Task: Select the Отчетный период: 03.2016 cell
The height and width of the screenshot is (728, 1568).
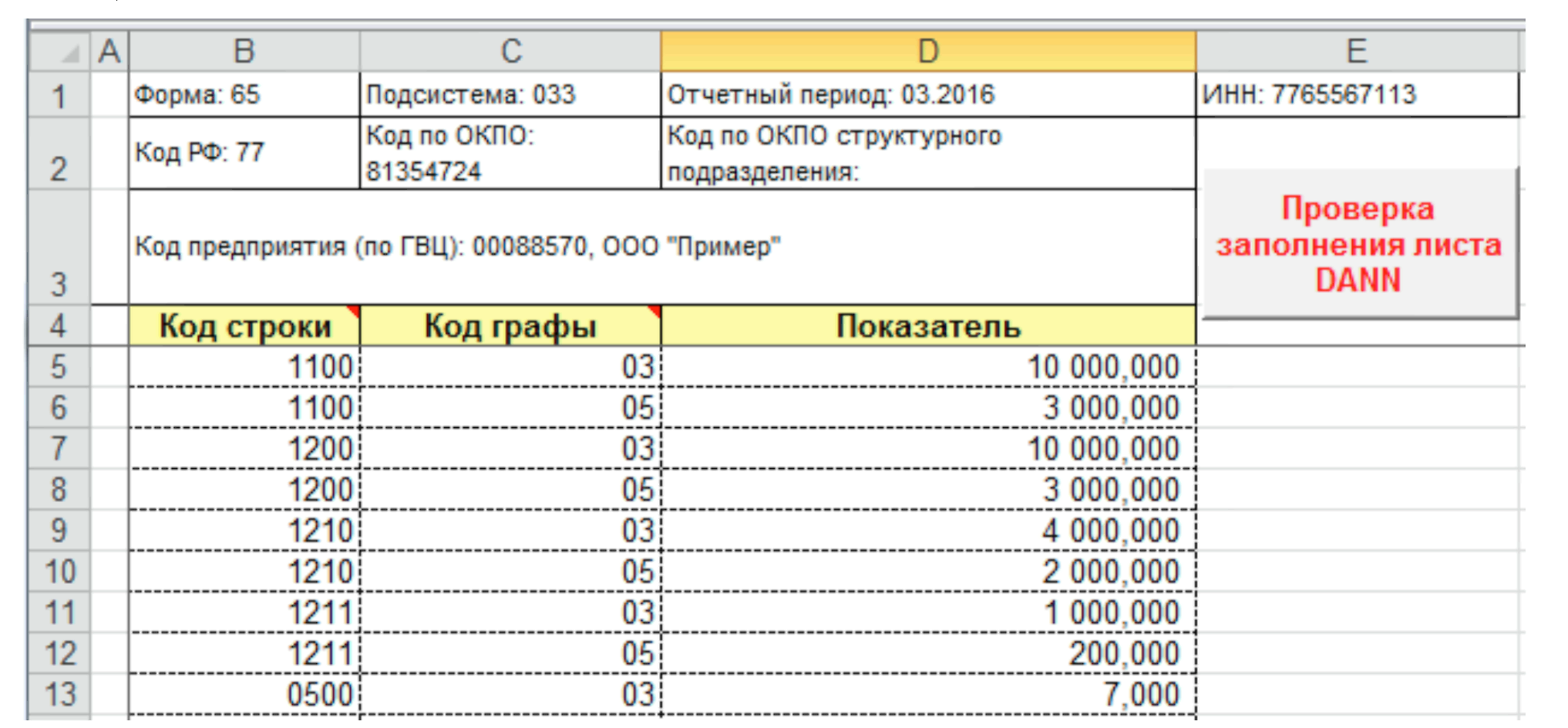Action: [x=928, y=95]
